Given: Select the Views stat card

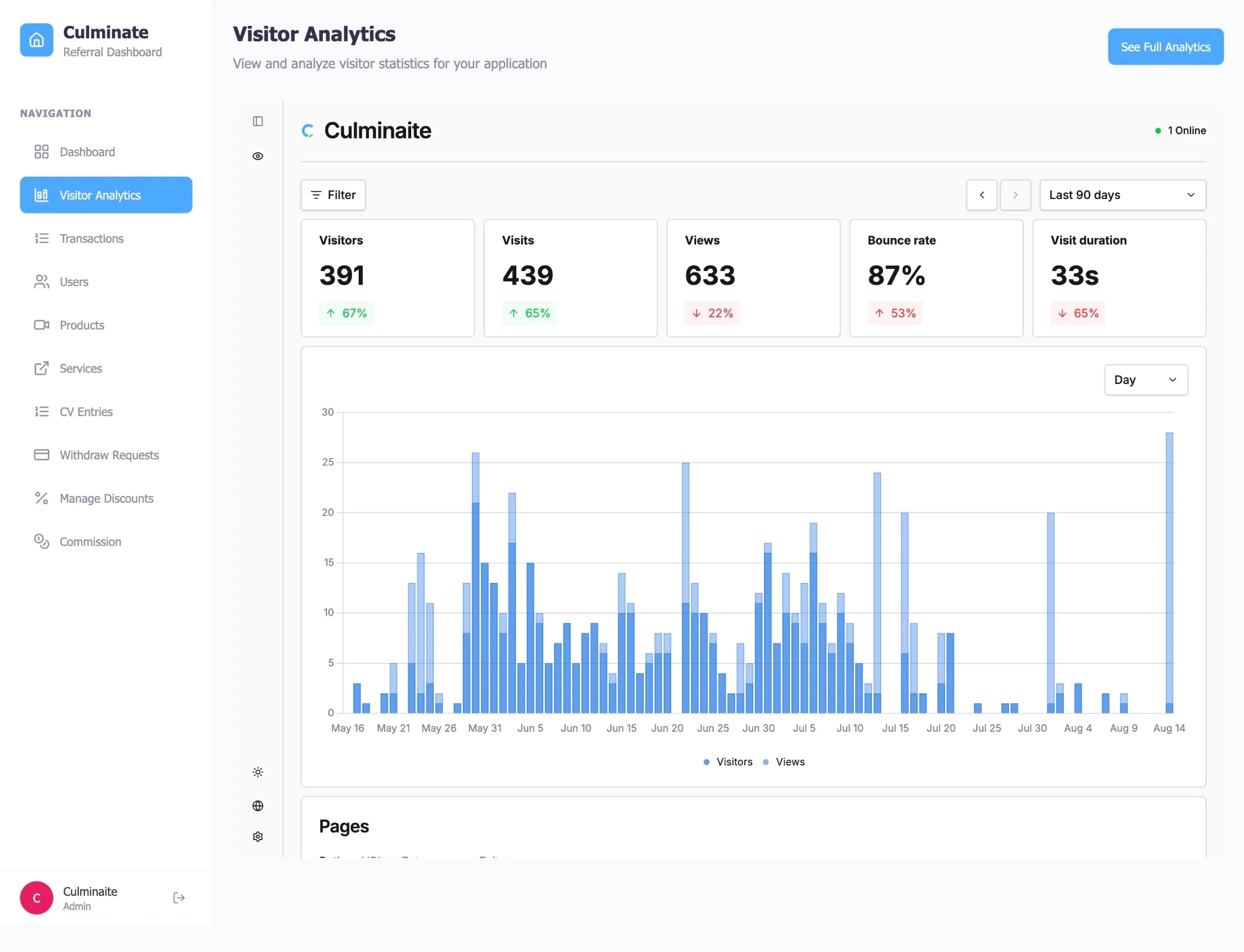Looking at the screenshot, I should pyautogui.click(x=754, y=278).
